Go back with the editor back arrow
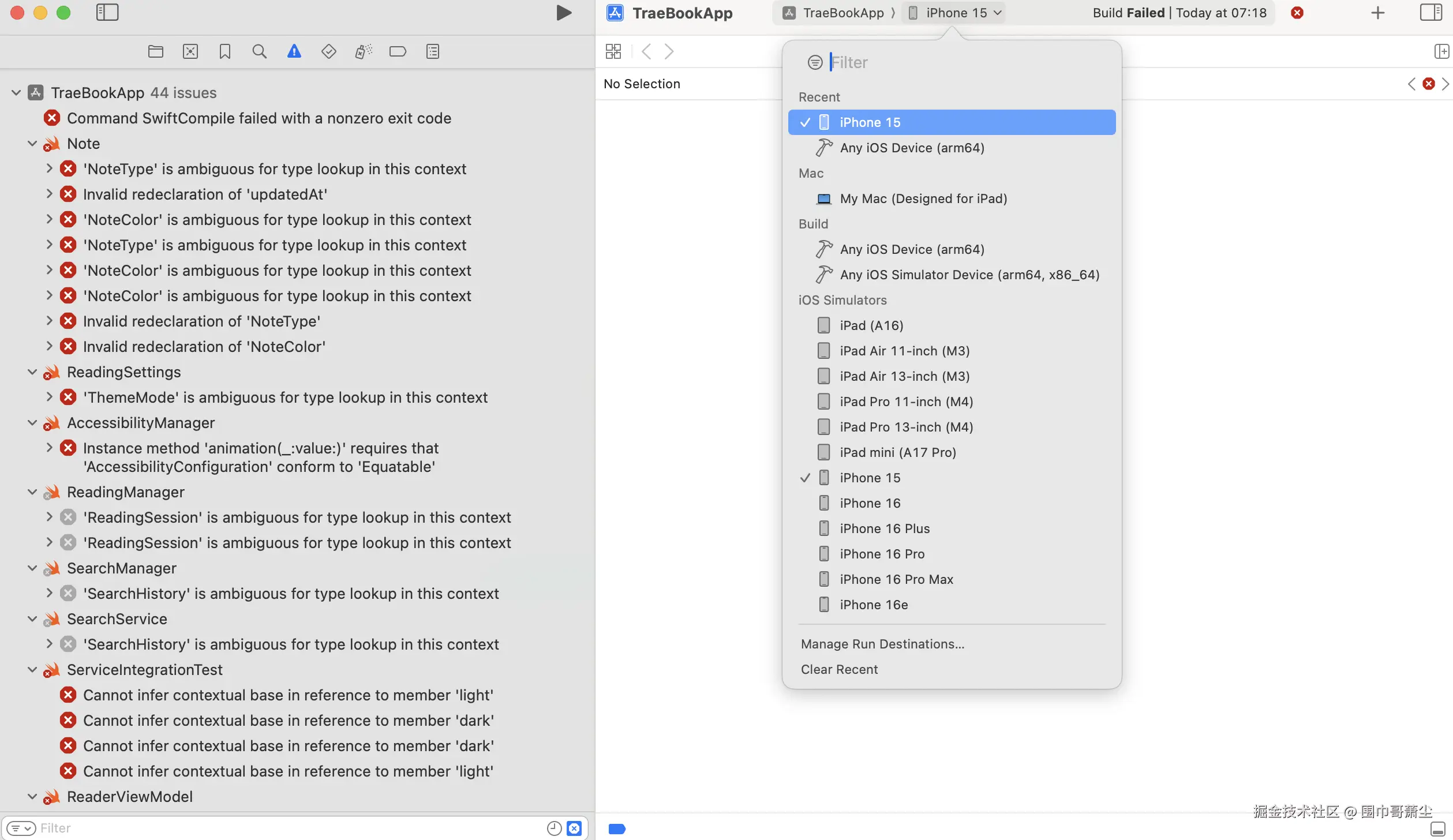 point(647,52)
